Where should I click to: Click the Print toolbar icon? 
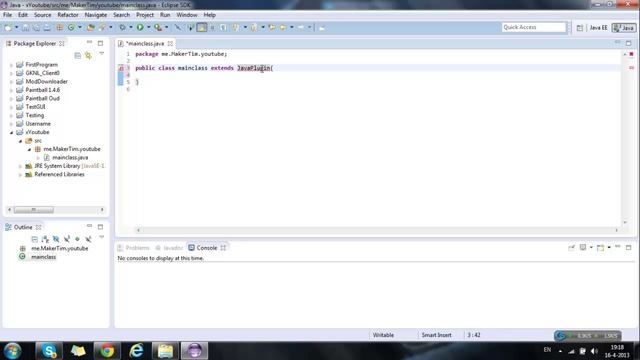[47, 27]
